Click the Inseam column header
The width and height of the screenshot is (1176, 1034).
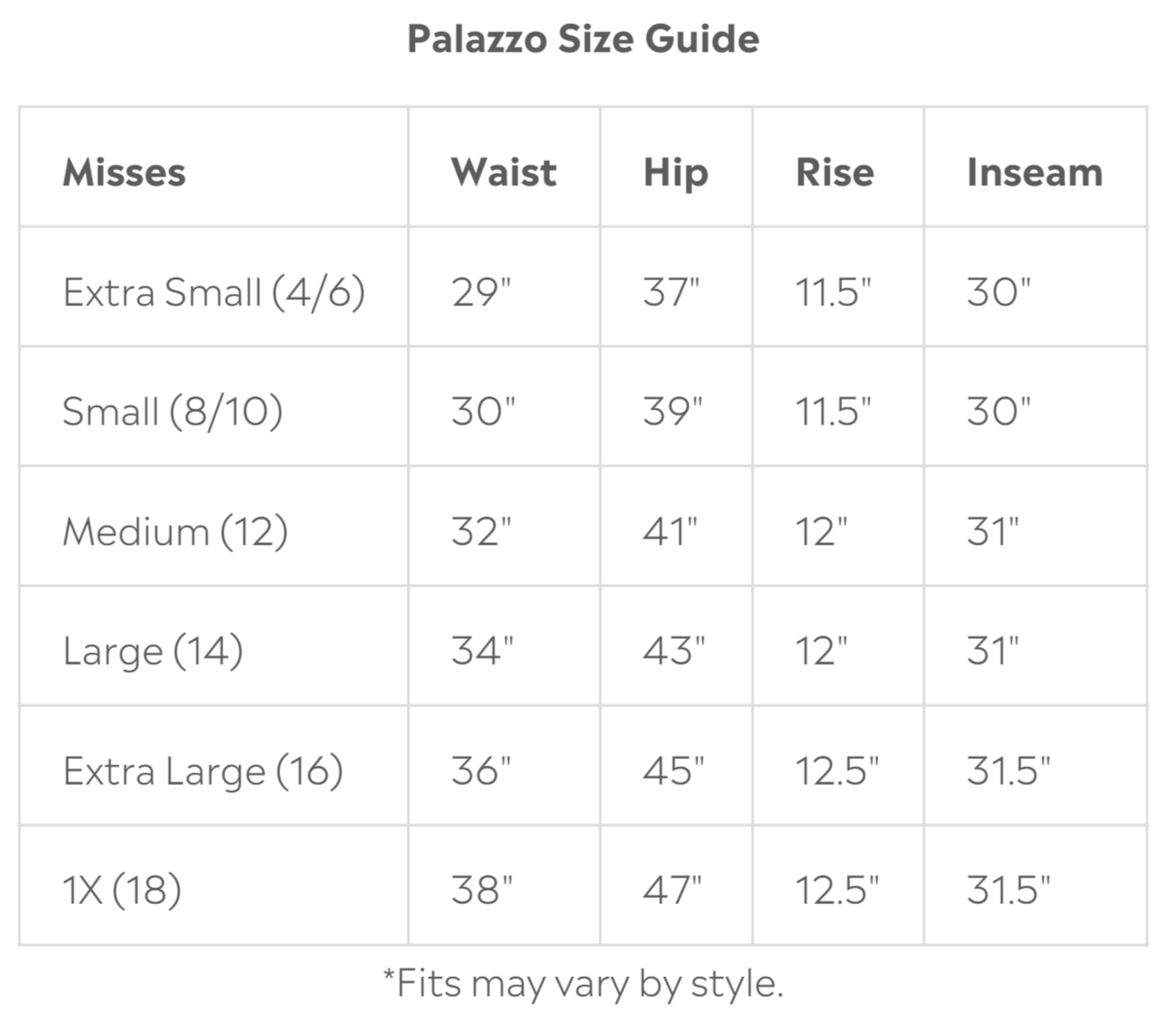(x=1035, y=172)
